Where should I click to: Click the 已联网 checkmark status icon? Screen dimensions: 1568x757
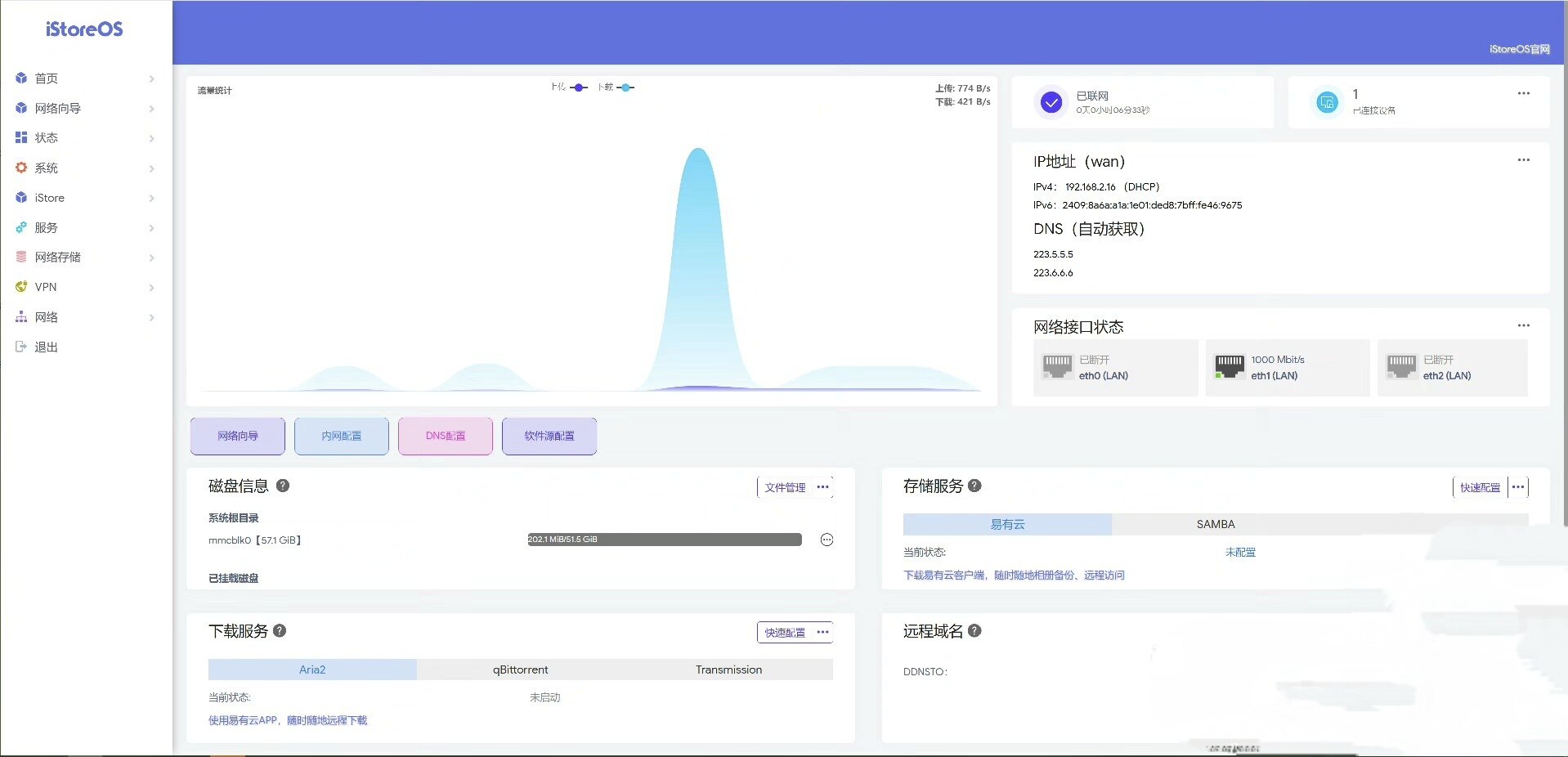[1051, 102]
